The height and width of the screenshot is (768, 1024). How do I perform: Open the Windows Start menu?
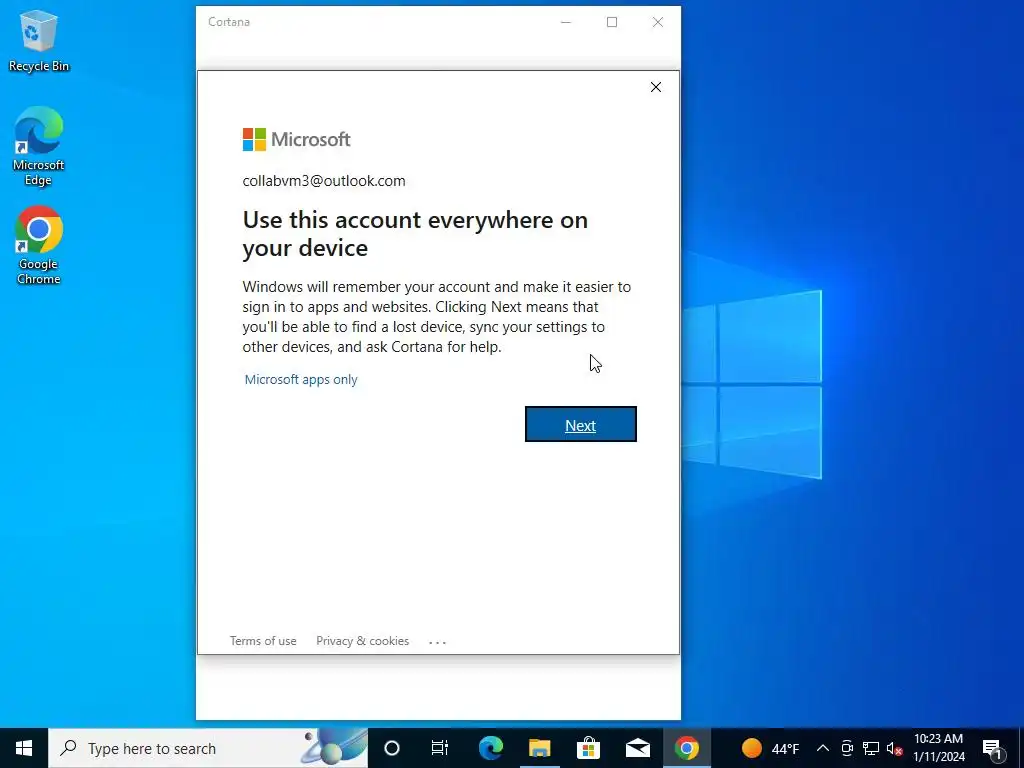(x=24, y=748)
